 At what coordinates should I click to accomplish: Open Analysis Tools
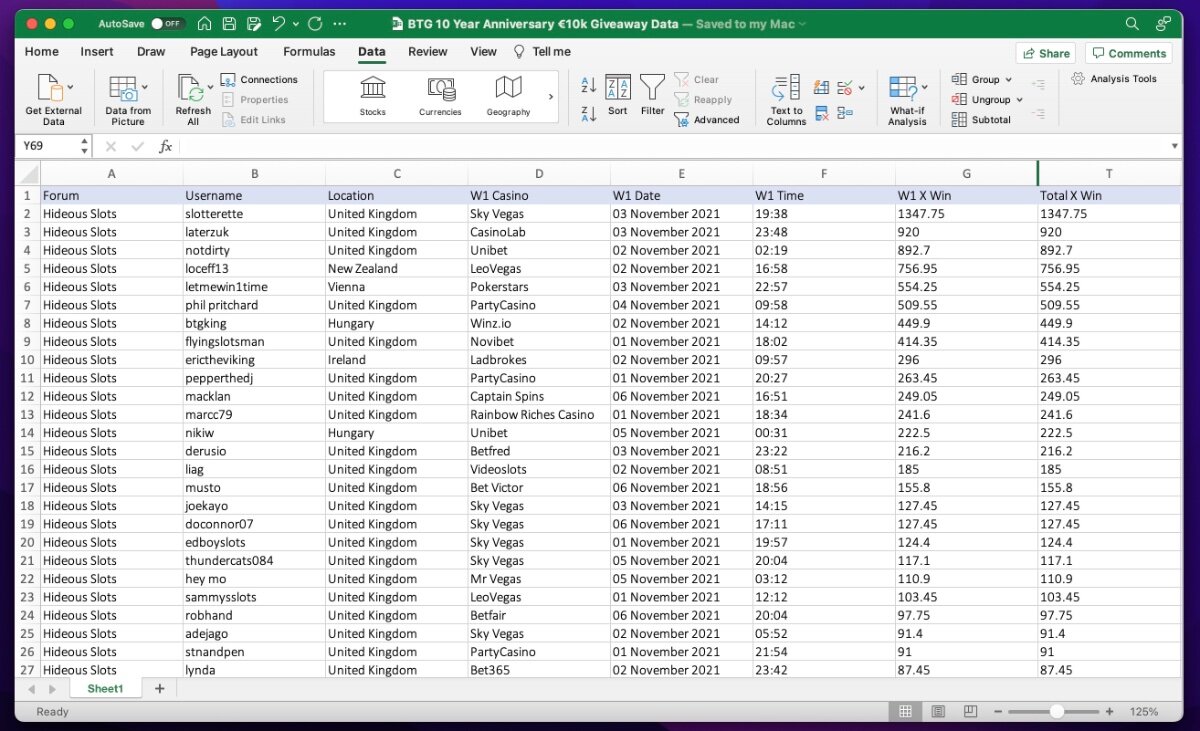click(1114, 79)
